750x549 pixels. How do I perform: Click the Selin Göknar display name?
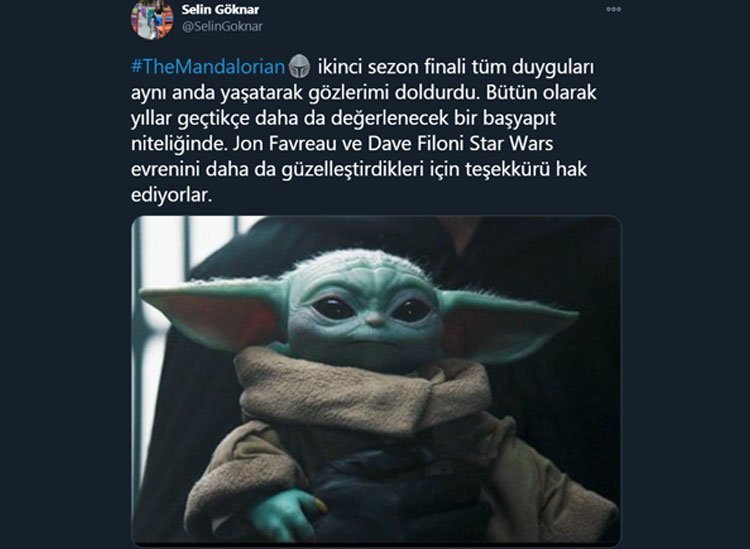coord(220,9)
